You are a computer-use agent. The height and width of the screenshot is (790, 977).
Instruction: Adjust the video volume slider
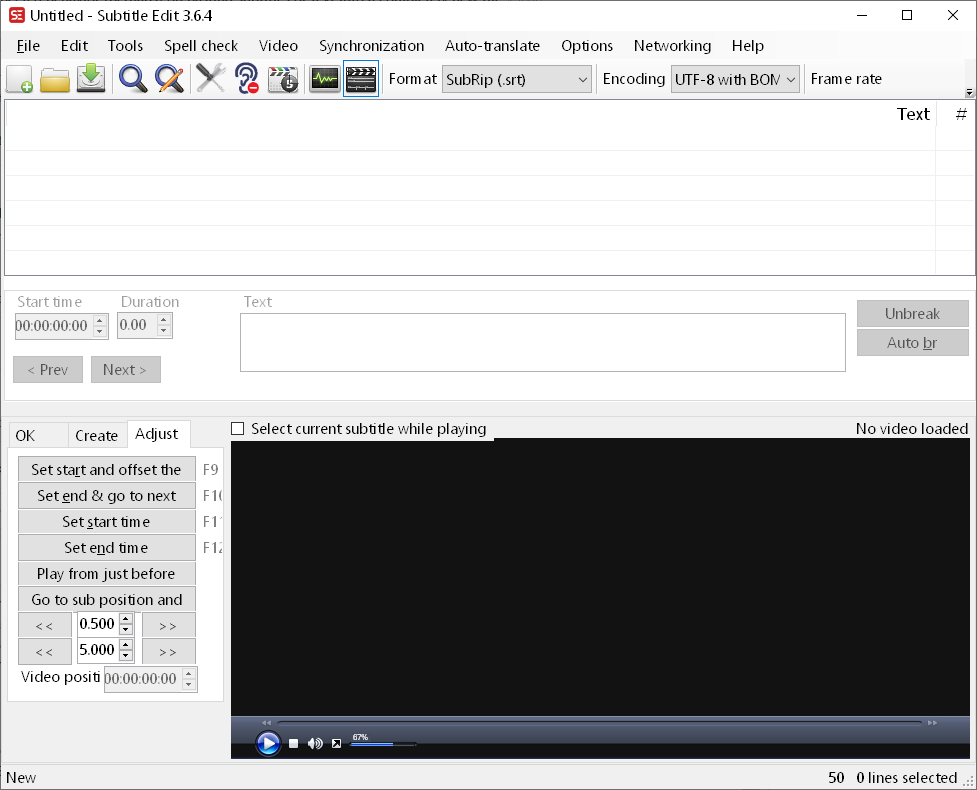coord(380,743)
